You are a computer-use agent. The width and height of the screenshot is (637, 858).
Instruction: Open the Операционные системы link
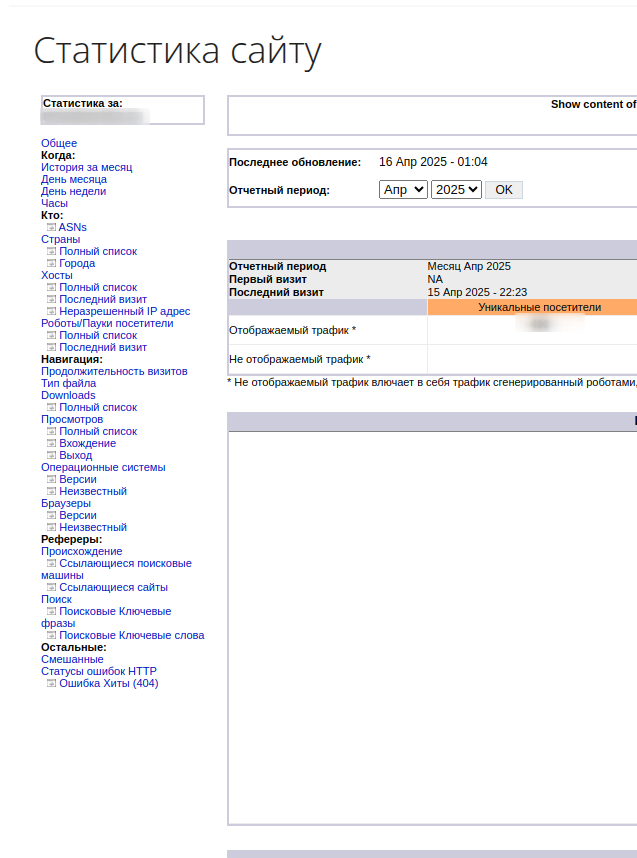103,468
